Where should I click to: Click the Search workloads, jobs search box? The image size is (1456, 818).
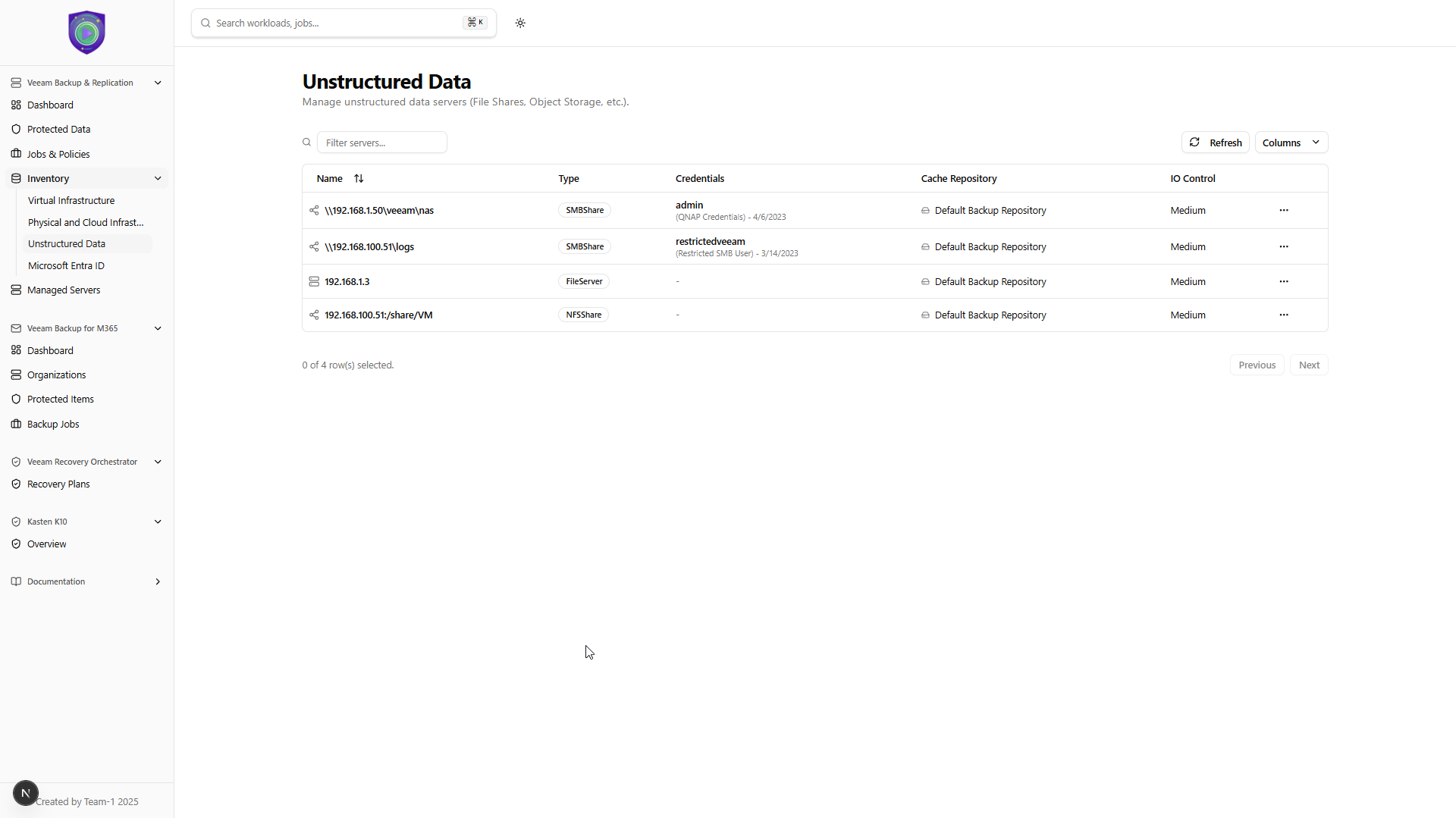[x=337, y=23]
